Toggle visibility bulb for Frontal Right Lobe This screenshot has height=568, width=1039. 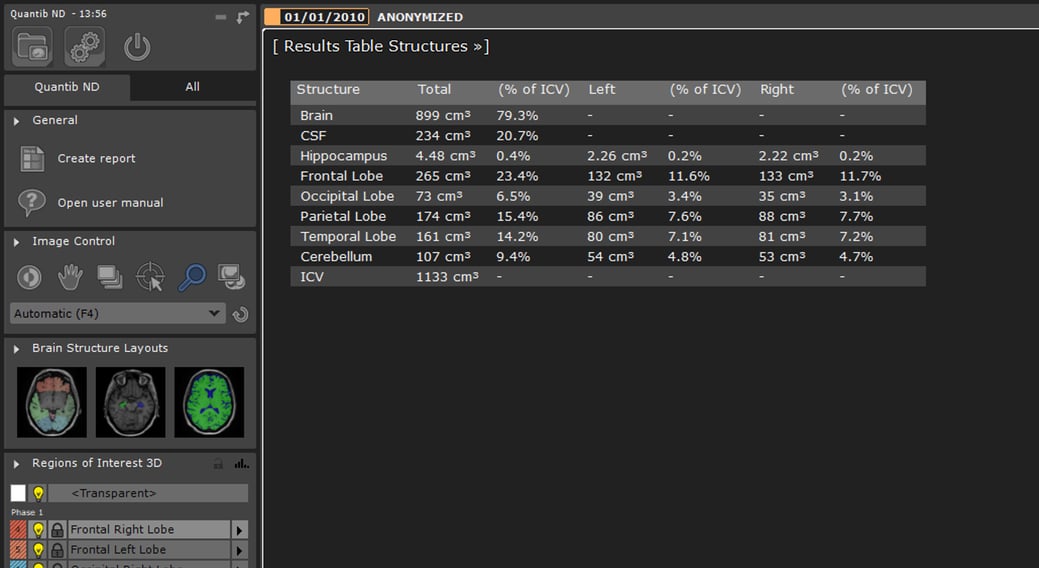[x=39, y=530]
